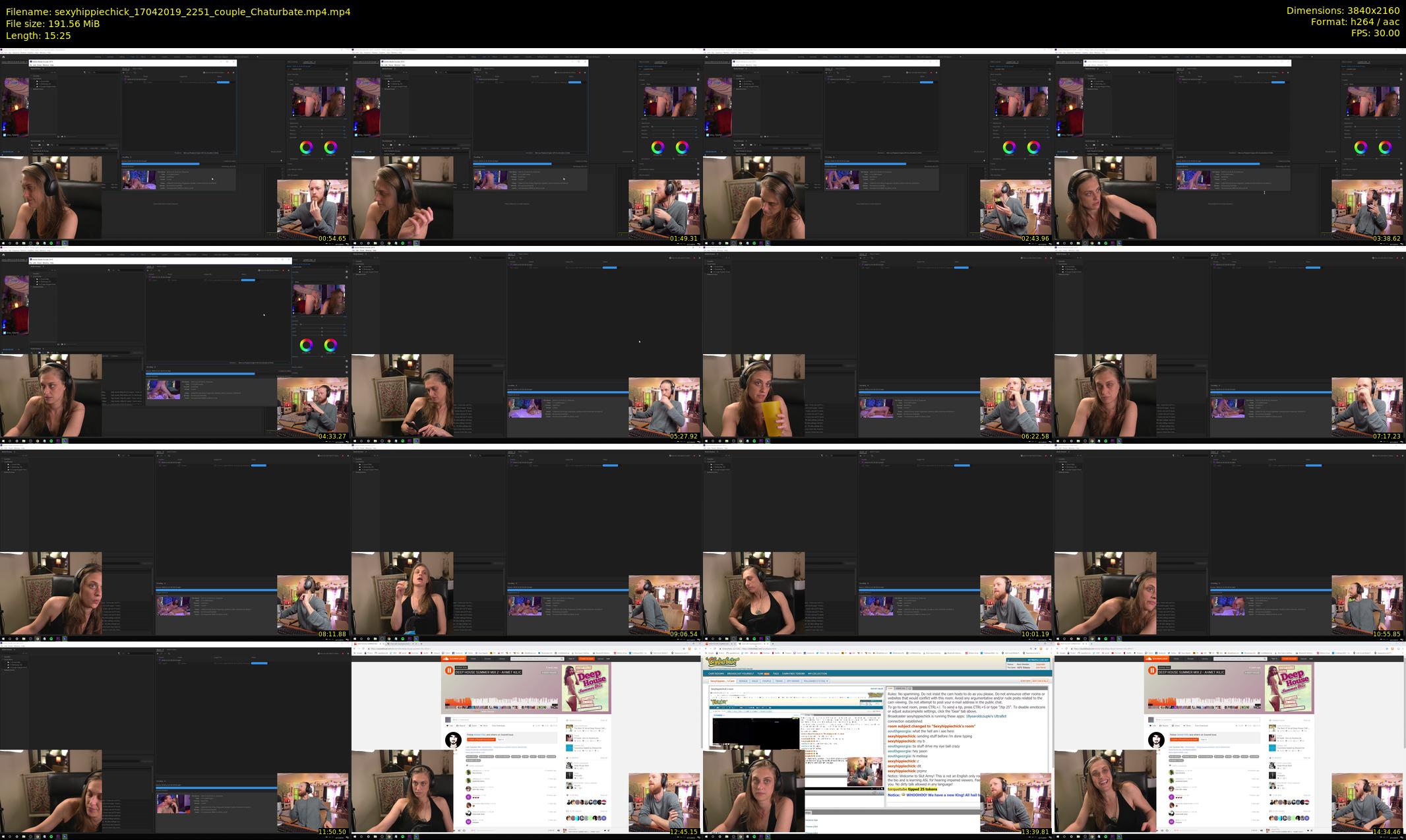Viewport: 1406px width, 840px height.
Task: Click the 18yearoldcouple's UltraBot link in the chat
Action: point(986,716)
